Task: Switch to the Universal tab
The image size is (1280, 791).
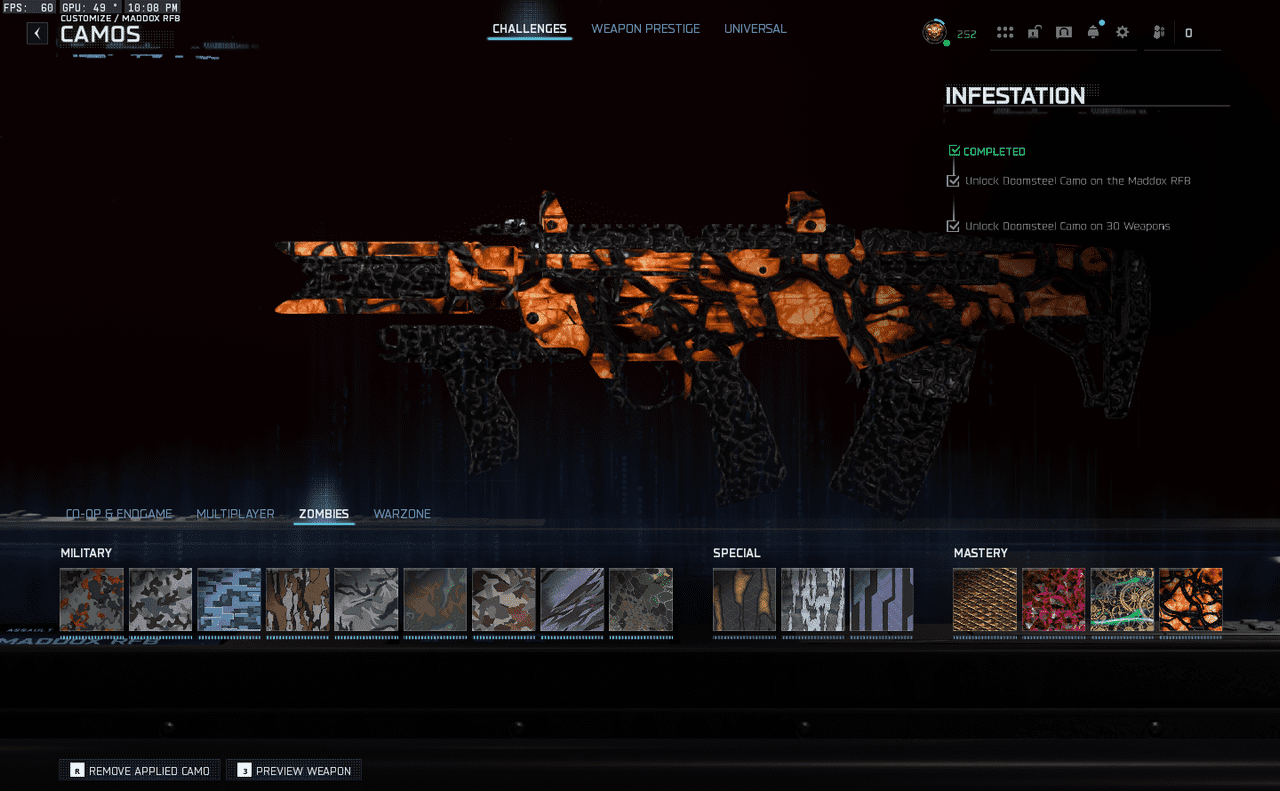Action: (x=755, y=29)
